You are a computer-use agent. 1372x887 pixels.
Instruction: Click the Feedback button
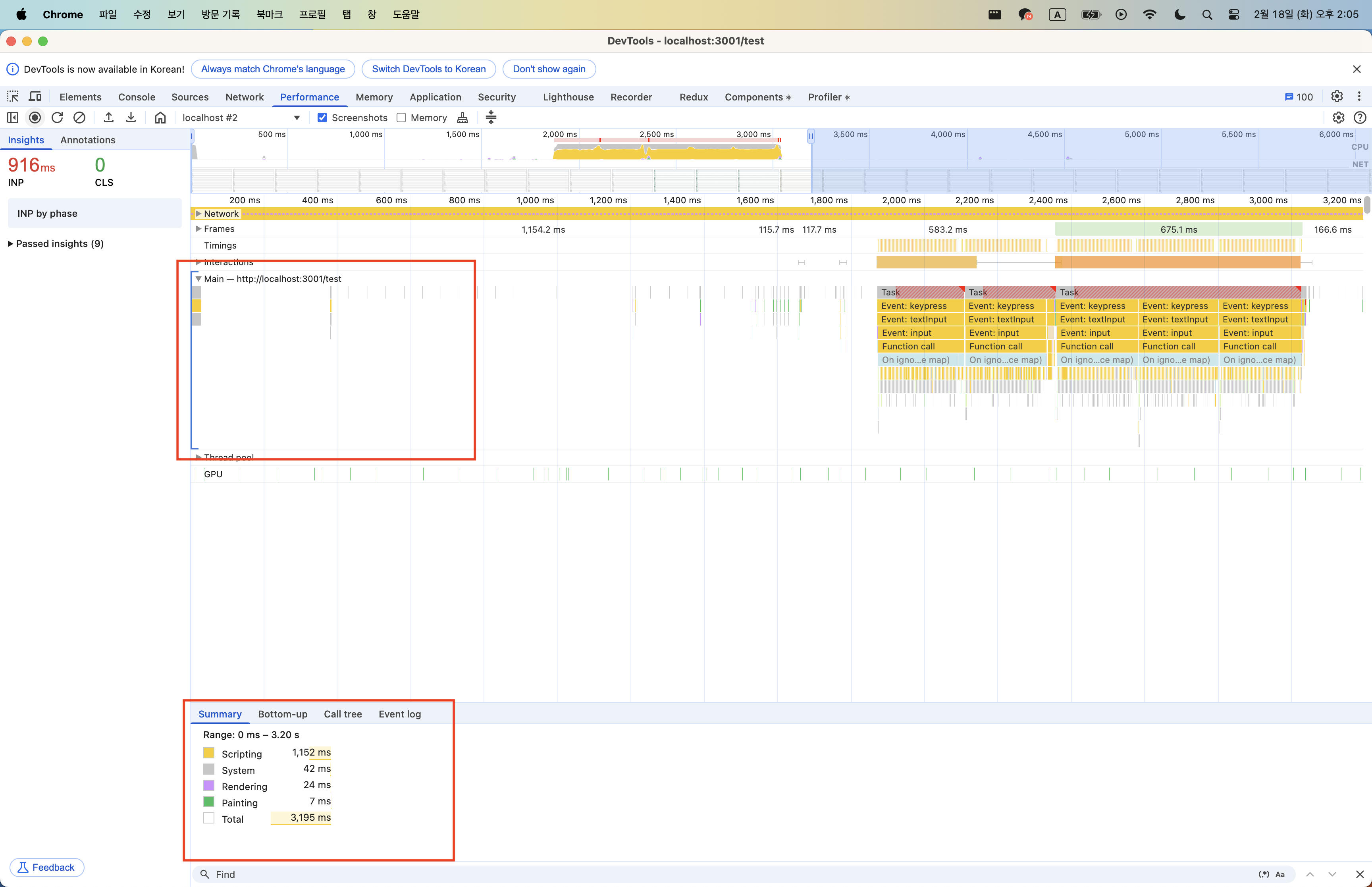[x=46, y=867]
